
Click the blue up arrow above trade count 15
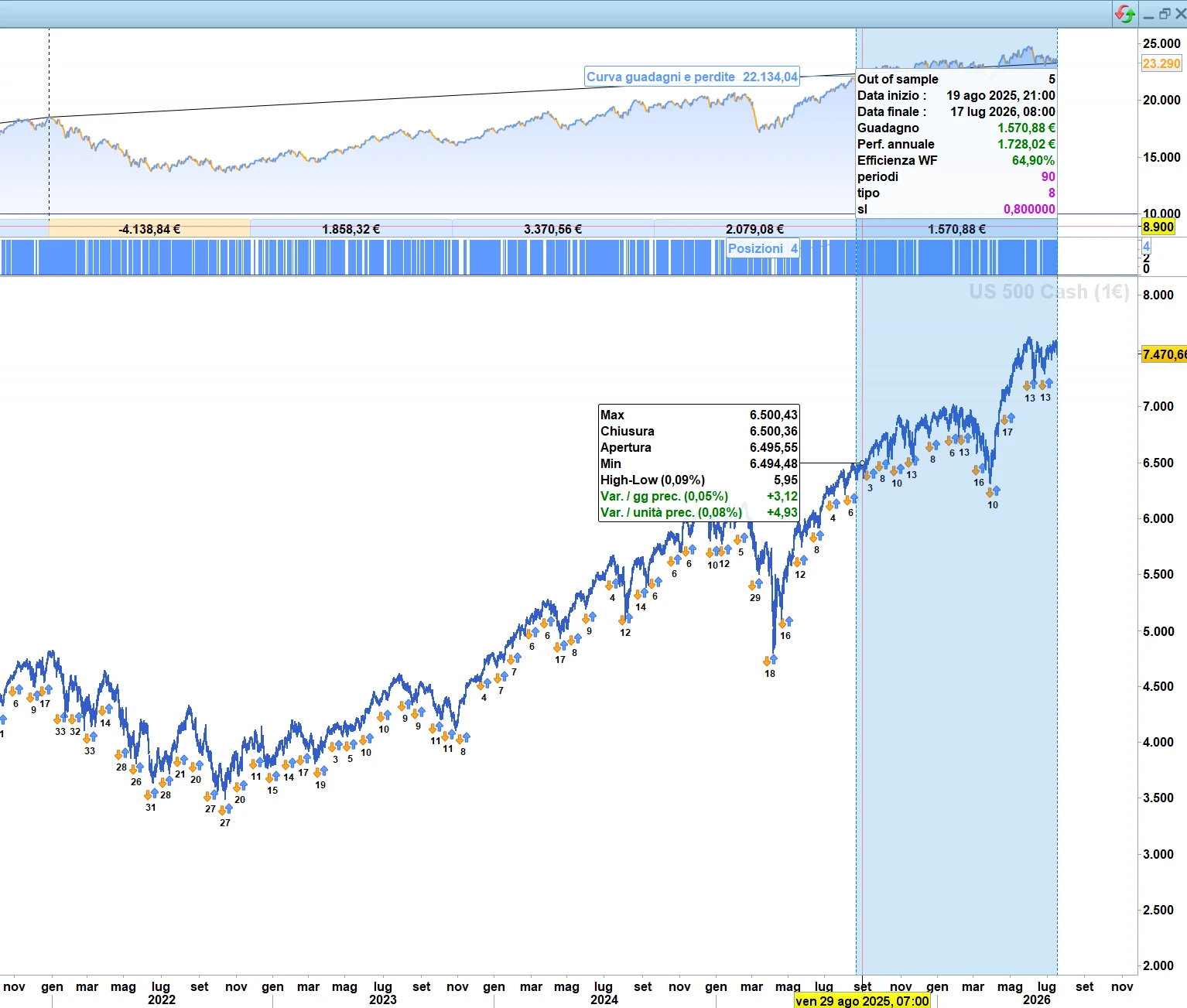tap(275, 776)
